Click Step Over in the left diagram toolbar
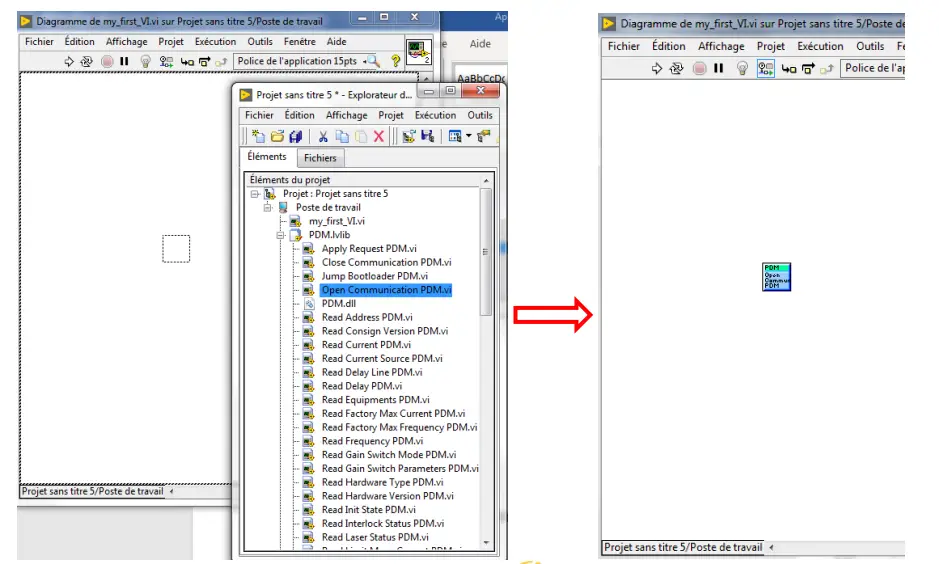Screen dimensions: 939x564 click(204, 61)
